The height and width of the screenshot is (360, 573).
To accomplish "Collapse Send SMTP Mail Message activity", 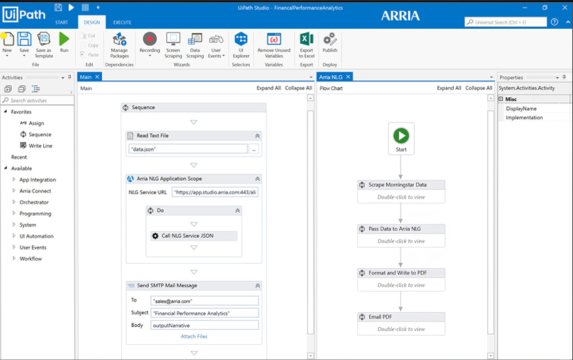I will click(x=257, y=285).
